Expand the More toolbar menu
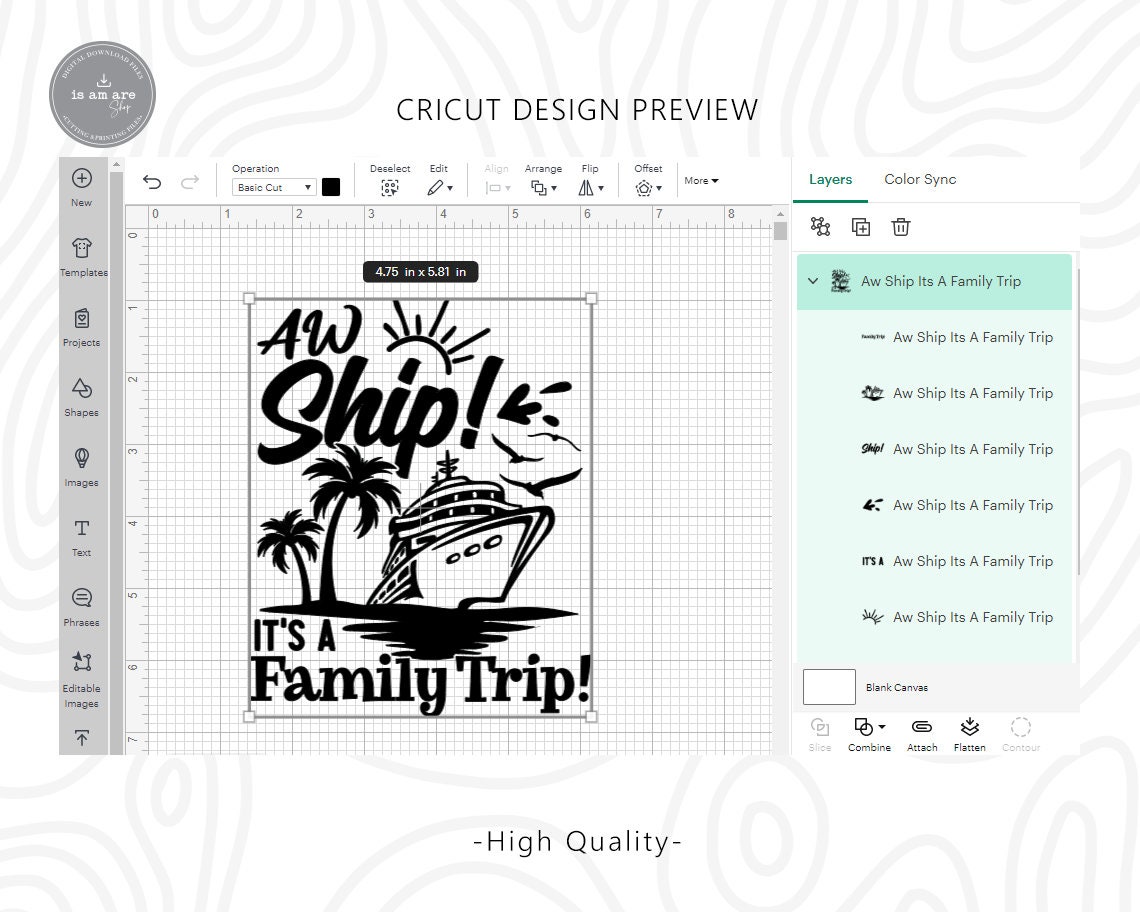The width and height of the screenshot is (1140, 912). click(x=701, y=180)
